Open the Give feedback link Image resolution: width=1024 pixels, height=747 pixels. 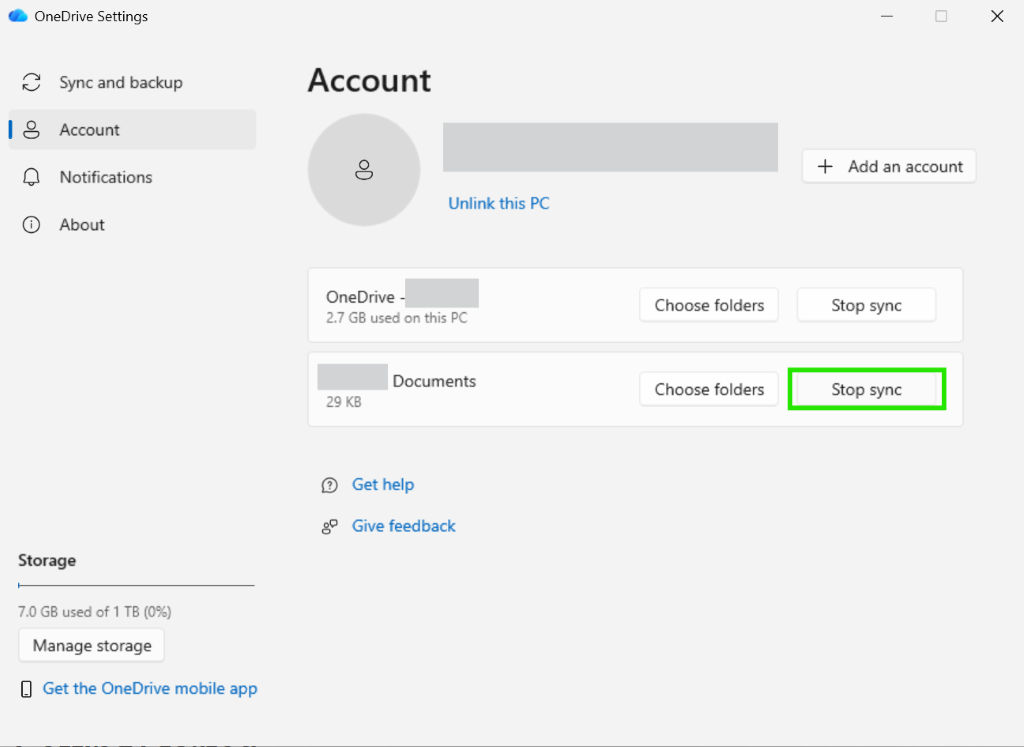tap(404, 526)
